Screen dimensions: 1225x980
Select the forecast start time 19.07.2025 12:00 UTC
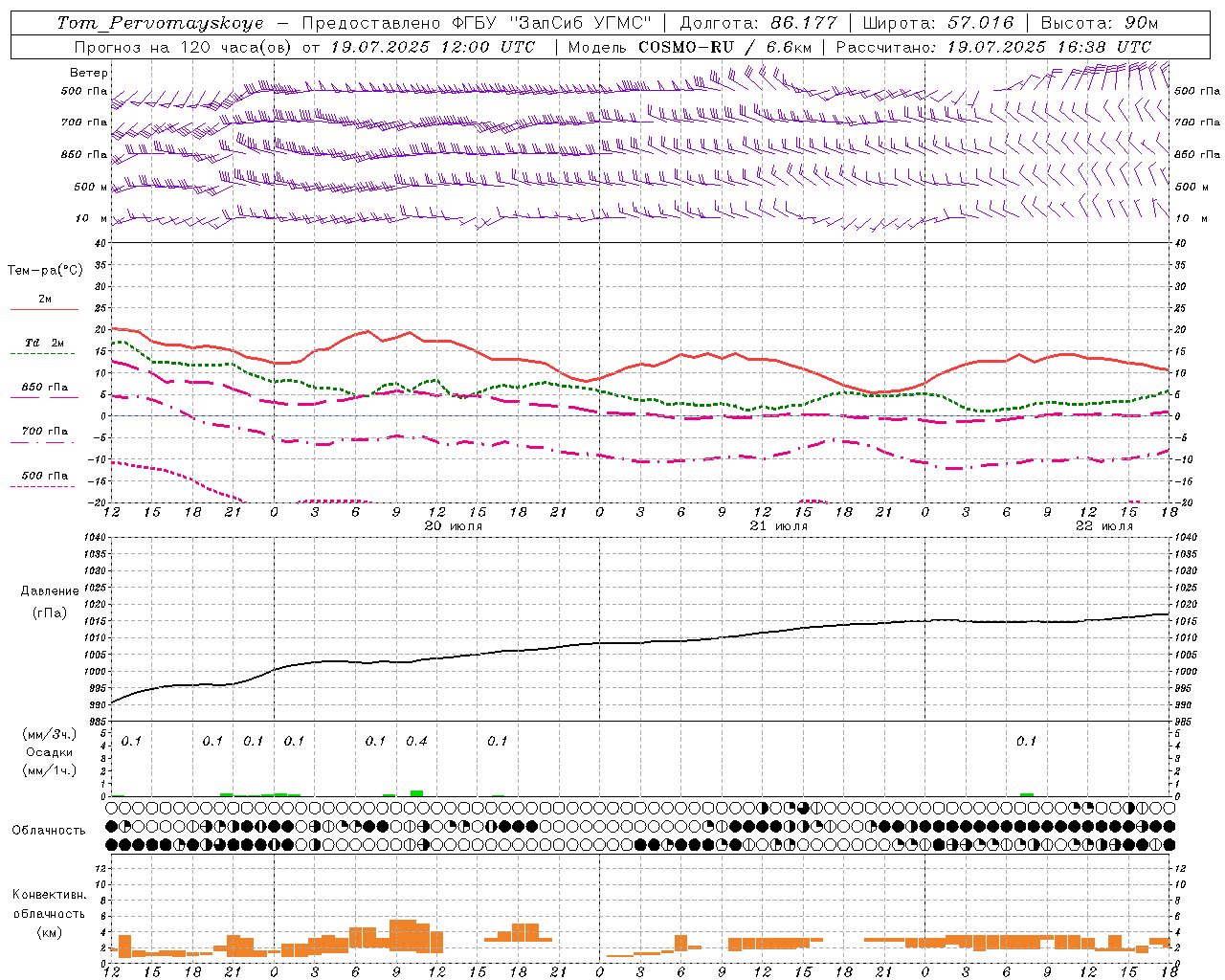[x=433, y=46]
